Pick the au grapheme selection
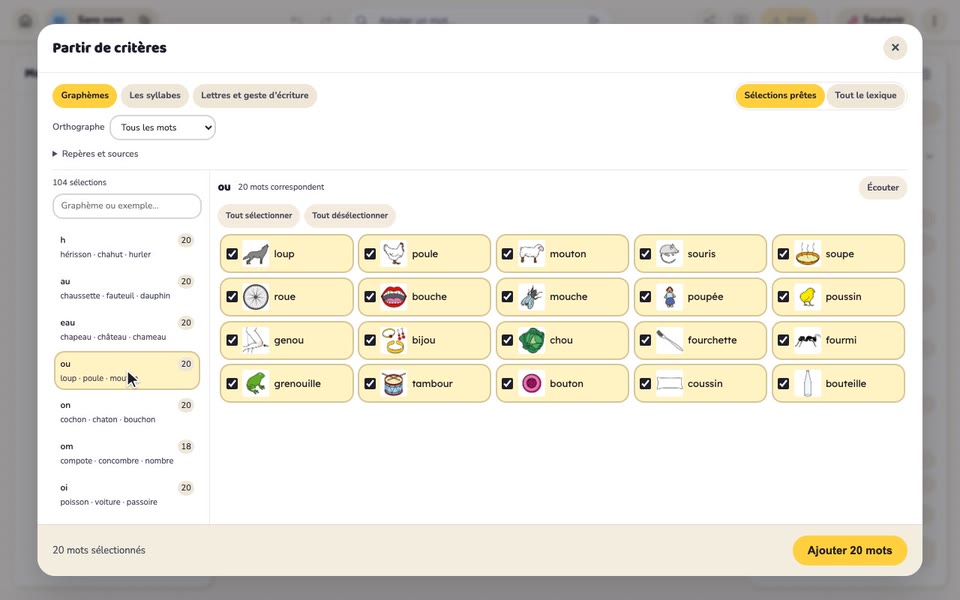Viewport: 960px width, 600px height. click(x=127, y=288)
